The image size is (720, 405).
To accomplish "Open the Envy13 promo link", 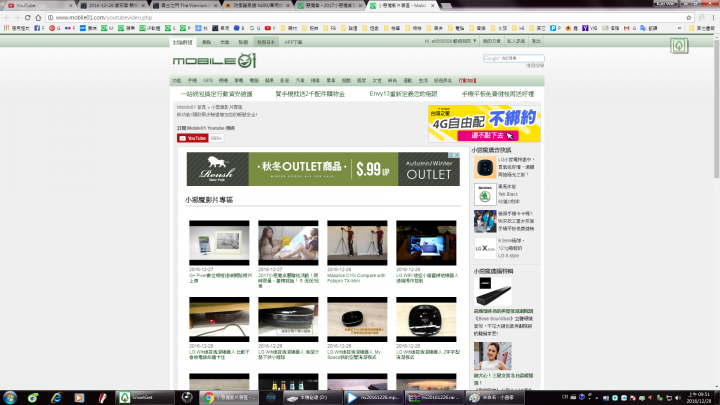I will click(403, 94).
